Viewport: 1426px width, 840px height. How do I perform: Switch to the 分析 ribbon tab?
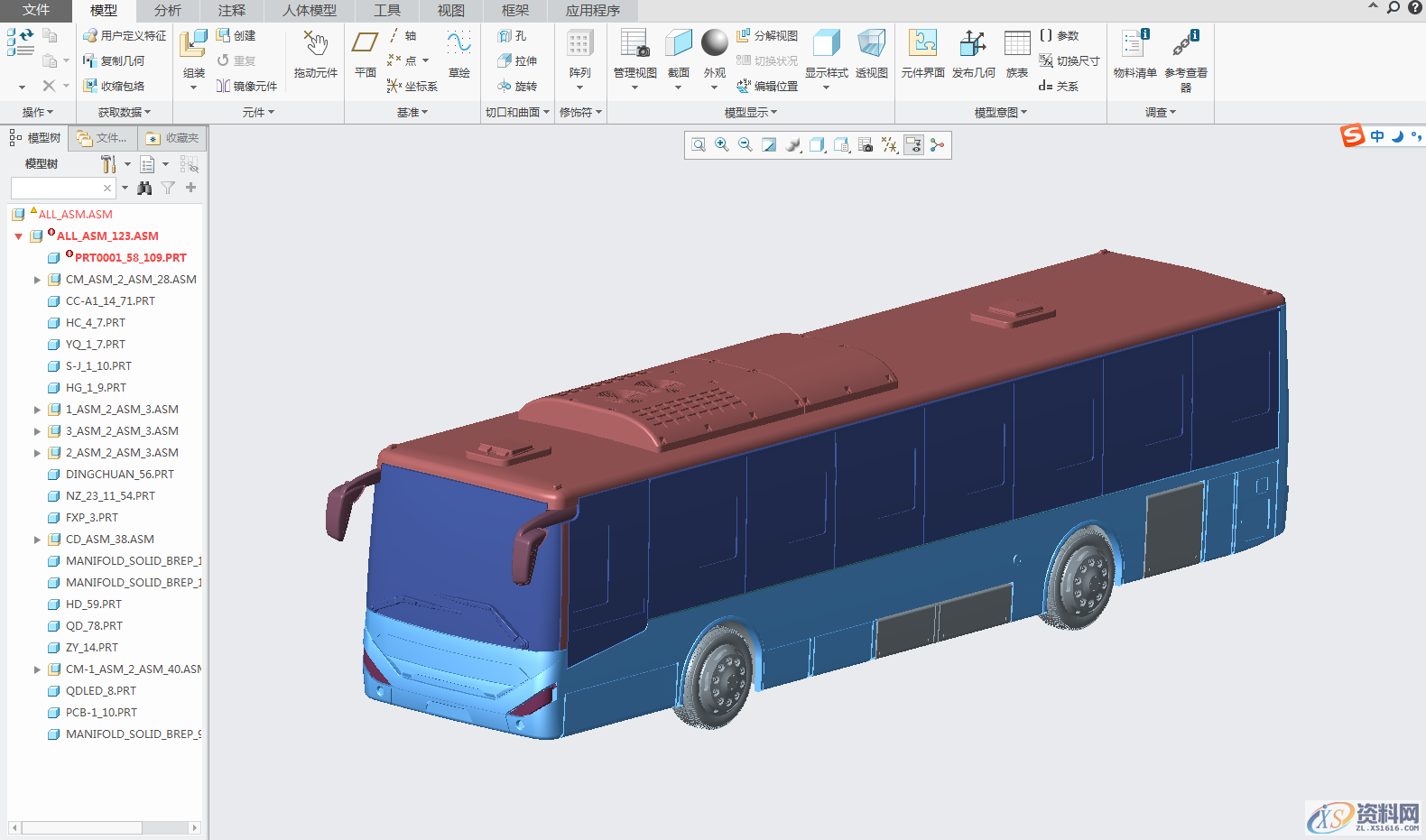tap(167, 11)
